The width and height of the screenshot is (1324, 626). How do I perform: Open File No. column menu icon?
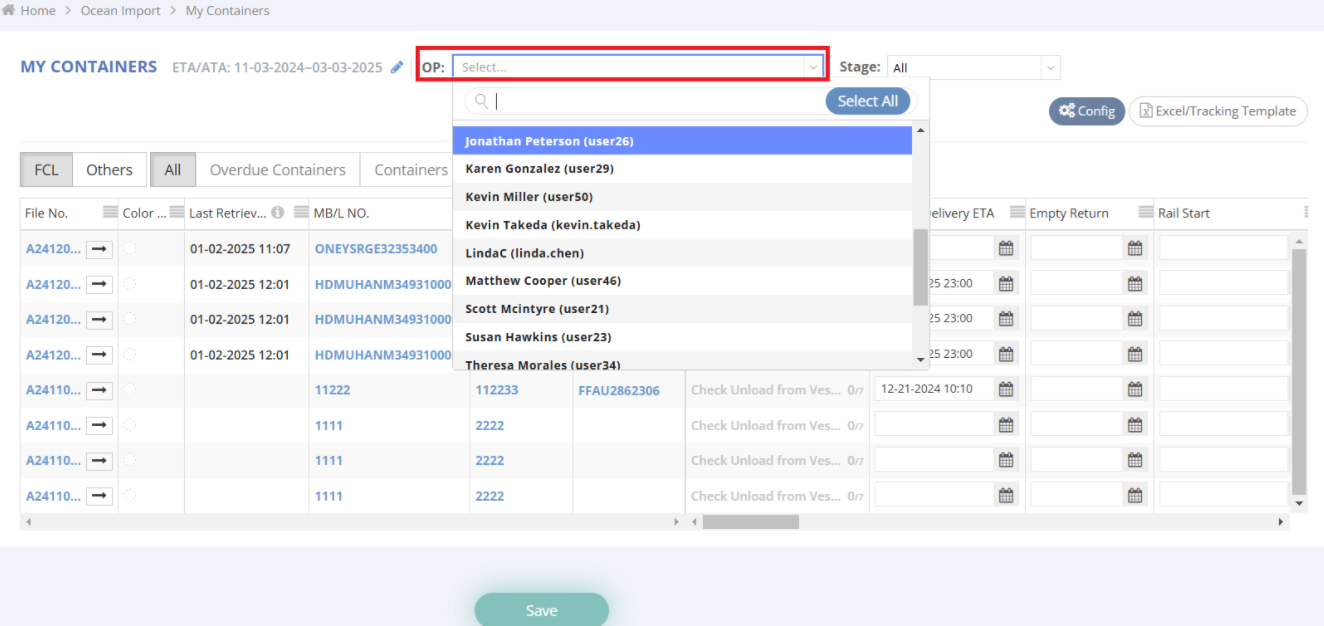pyautogui.click(x=110, y=213)
